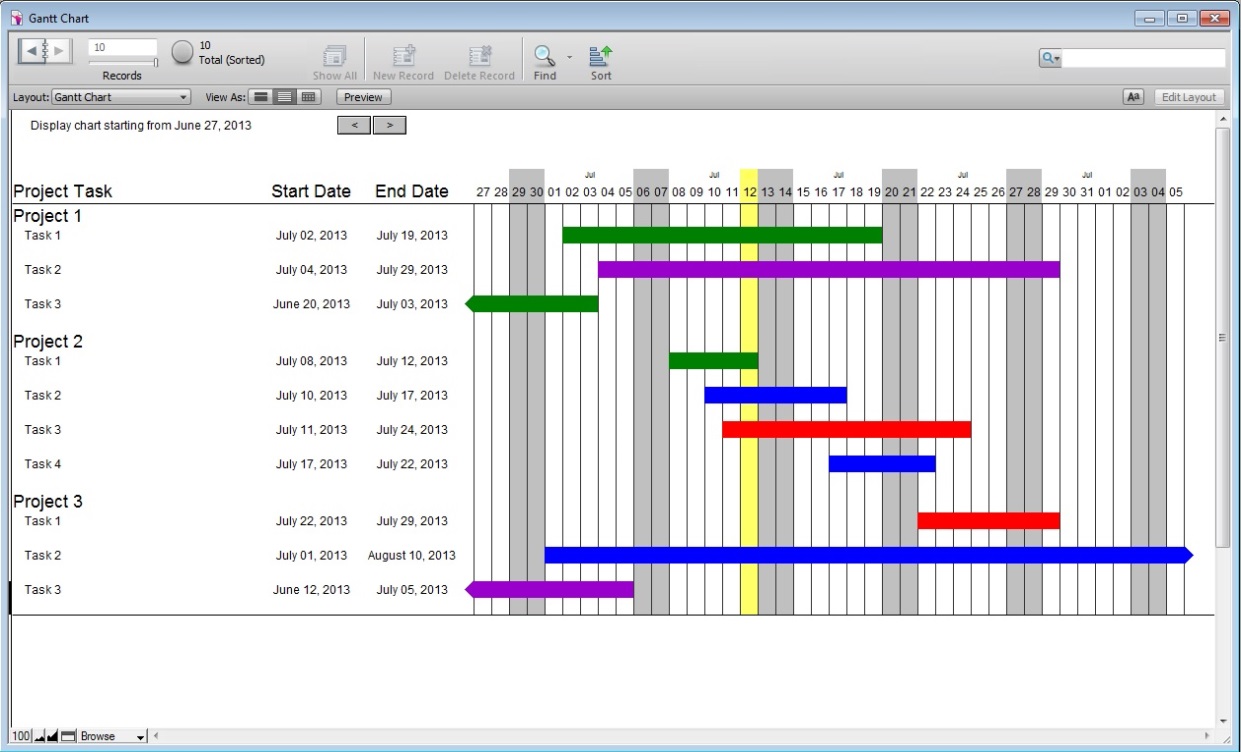Screen dimensions: 1241x752
Task: Shift chart dates backward with < button
Action: [x=354, y=125]
